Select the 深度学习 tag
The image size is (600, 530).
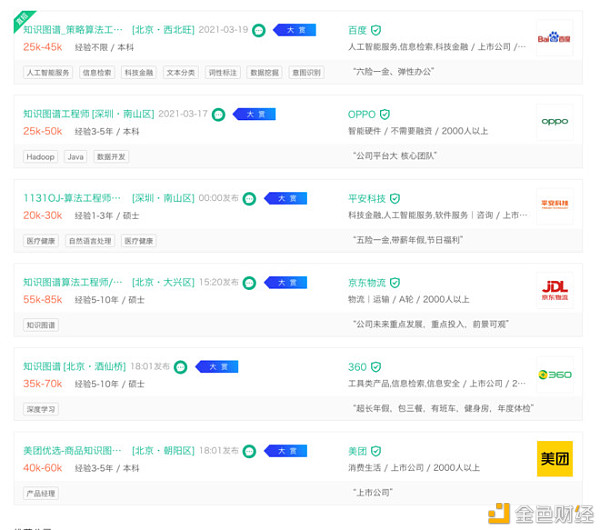coord(43,409)
